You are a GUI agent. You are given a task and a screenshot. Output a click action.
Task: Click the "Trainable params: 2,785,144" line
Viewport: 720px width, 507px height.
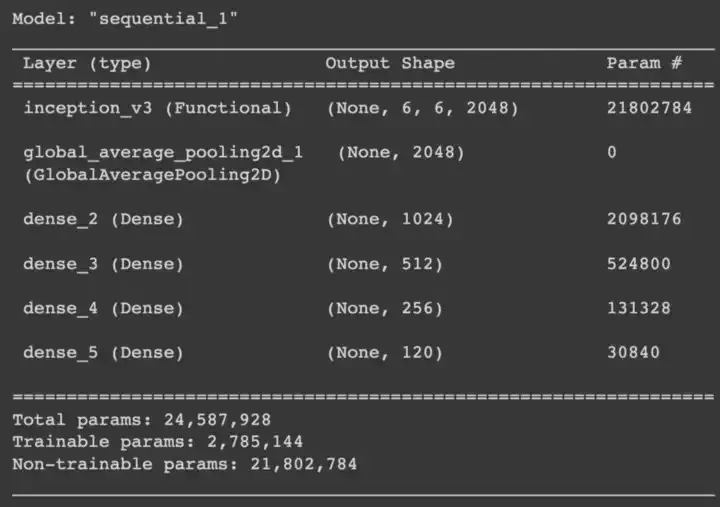tap(157, 442)
